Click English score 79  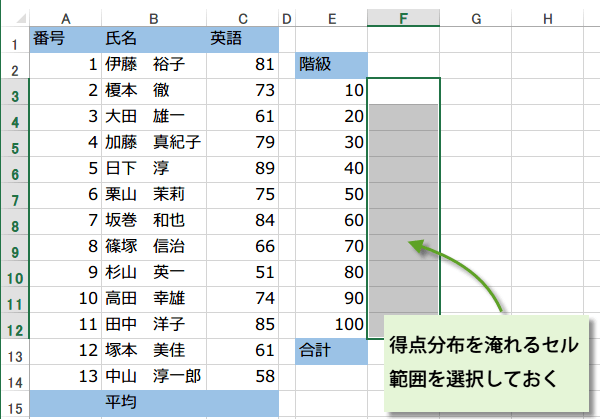pos(243,144)
